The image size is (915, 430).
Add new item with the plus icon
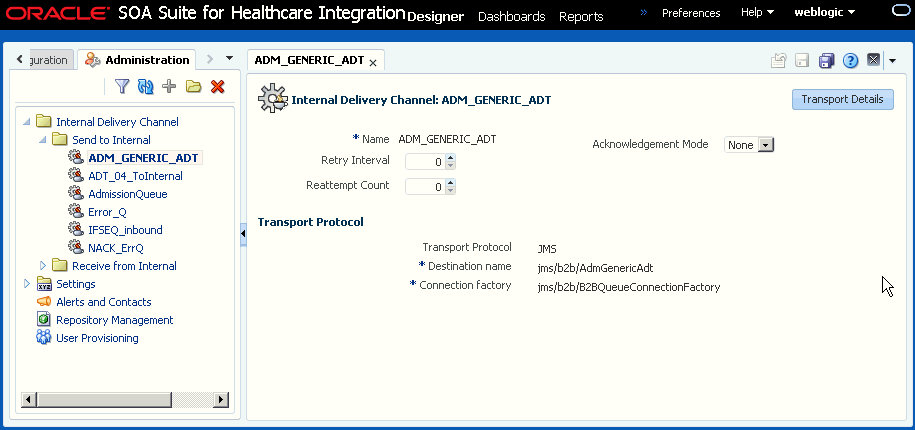pyautogui.click(x=169, y=87)
